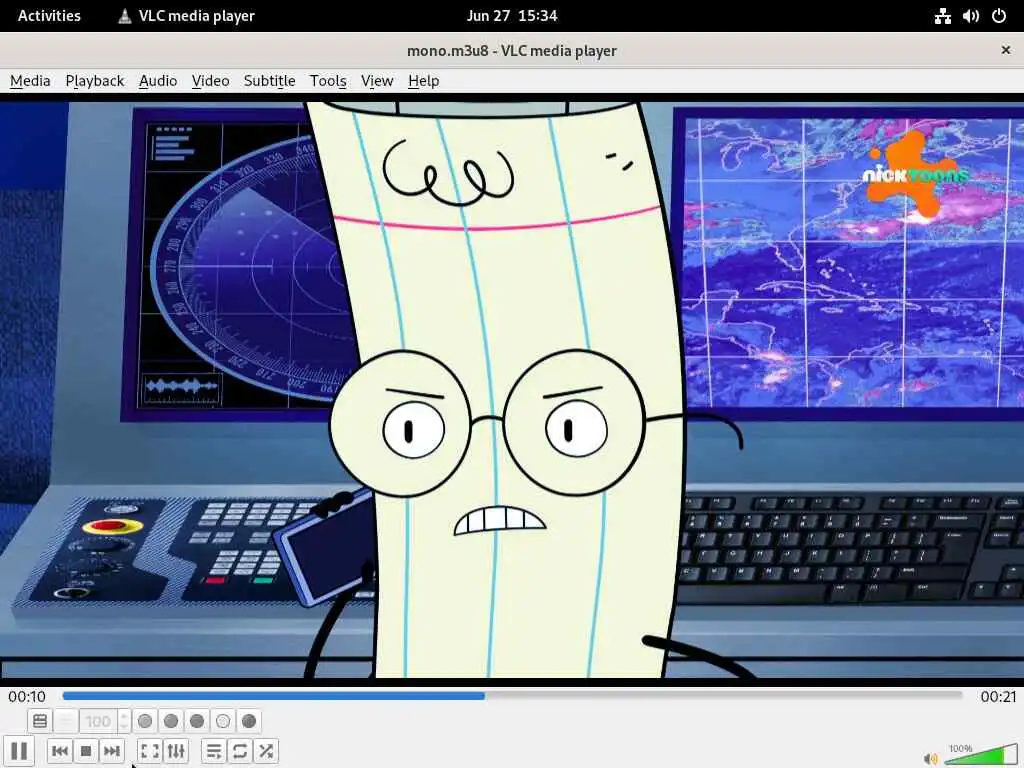
Task: Click the light-colored circular teletext button
Action: tap(223, 721)
